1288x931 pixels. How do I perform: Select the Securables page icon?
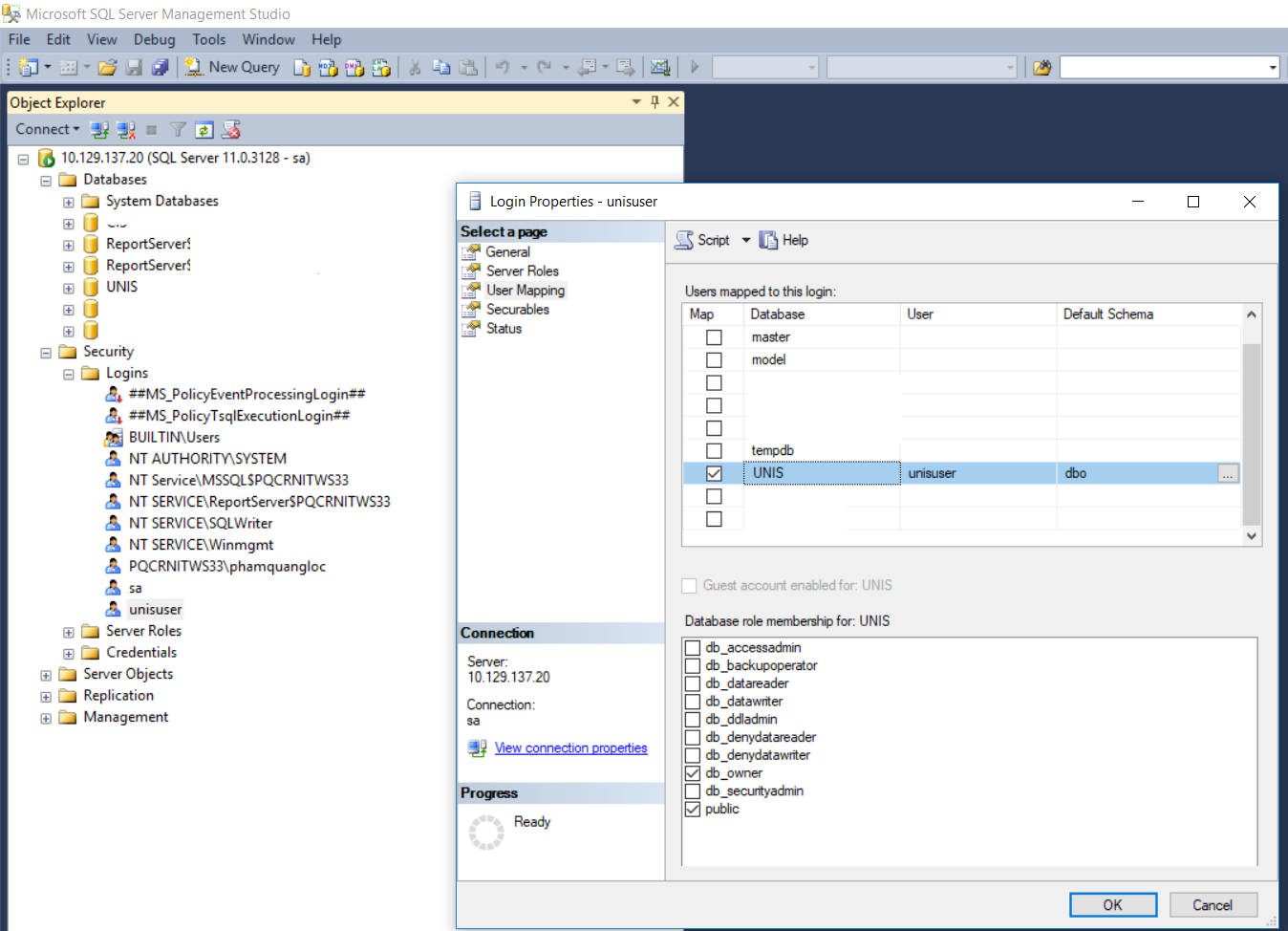[x=472, y=309]
